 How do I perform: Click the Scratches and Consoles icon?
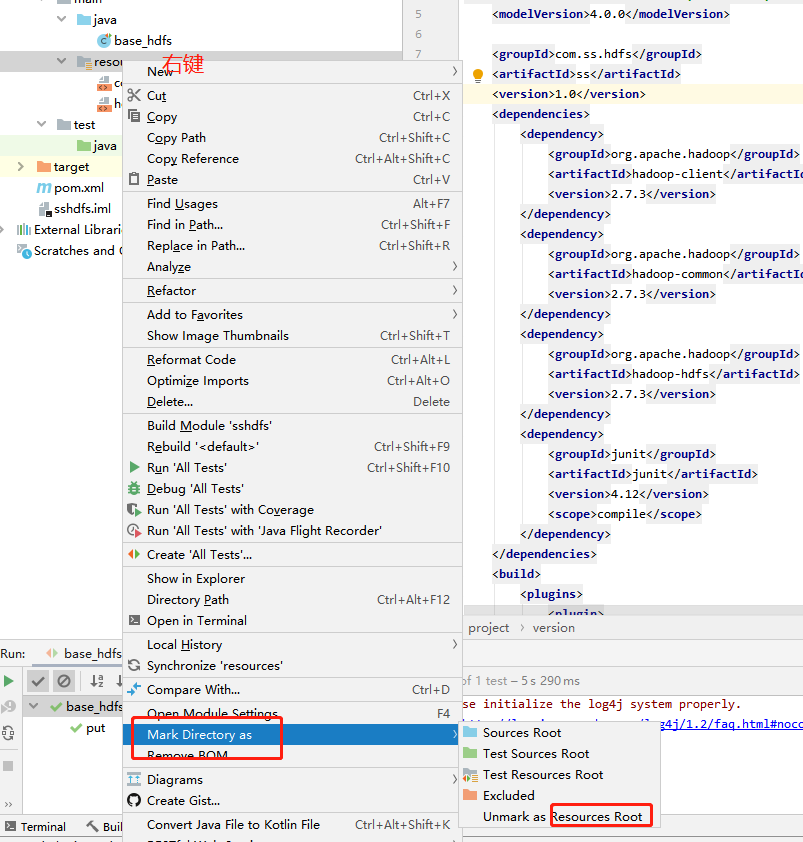(22, 250)
